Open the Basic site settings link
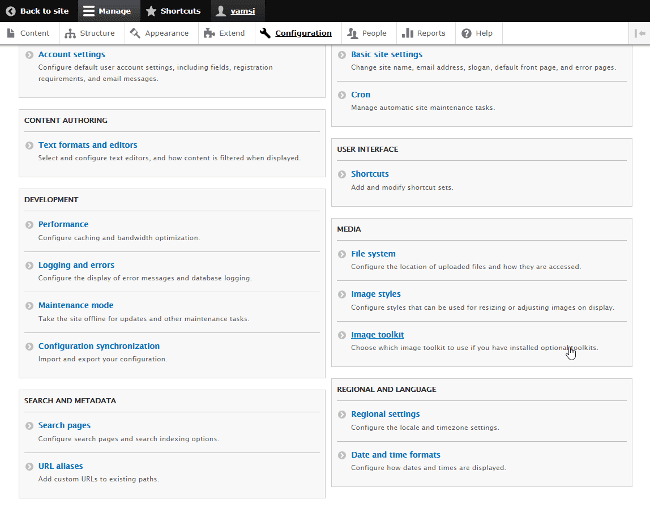The height and width of the screenshot is (508, 650). click(x=386, y=54)
